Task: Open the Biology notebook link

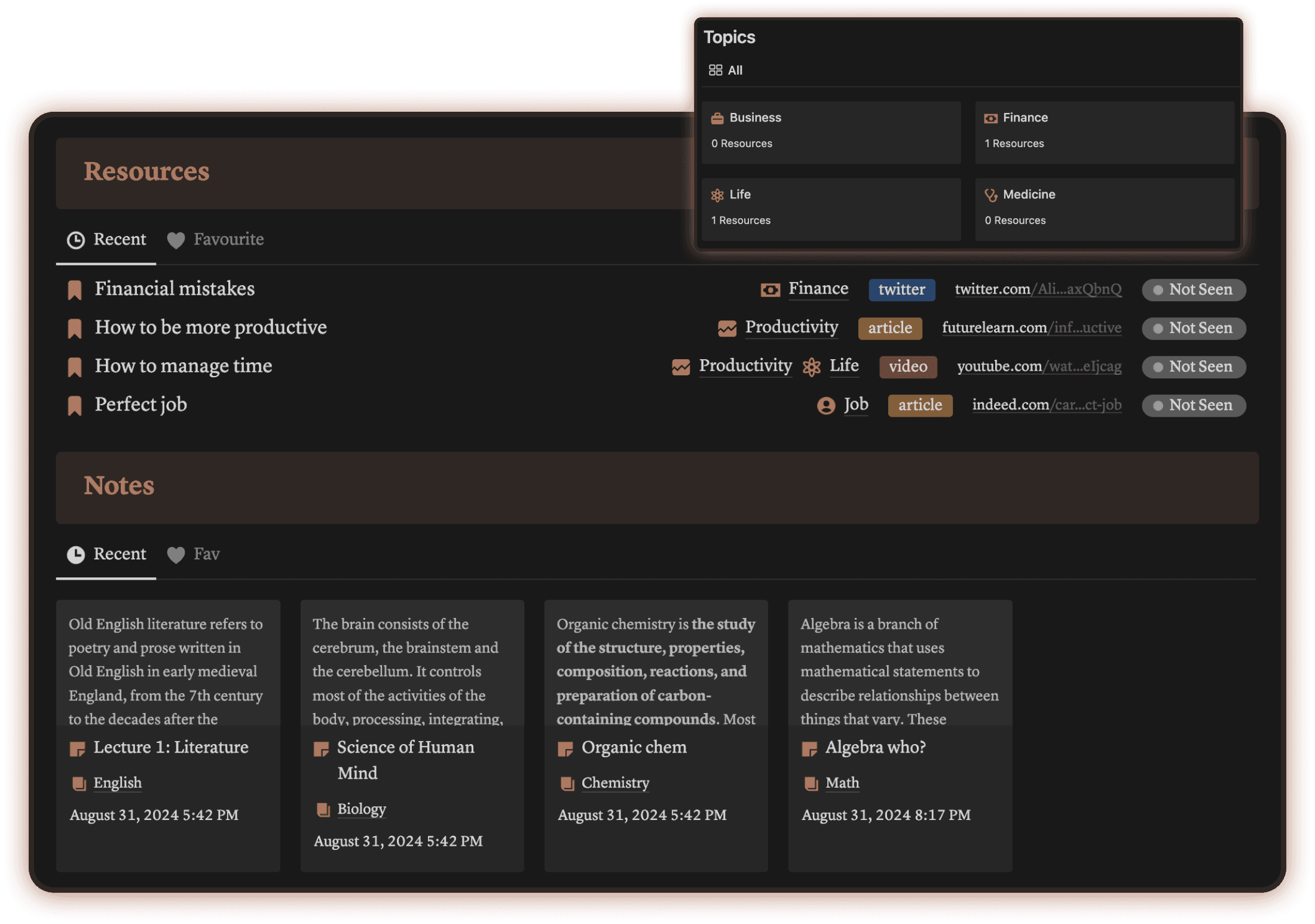Action: click(362, 809)
